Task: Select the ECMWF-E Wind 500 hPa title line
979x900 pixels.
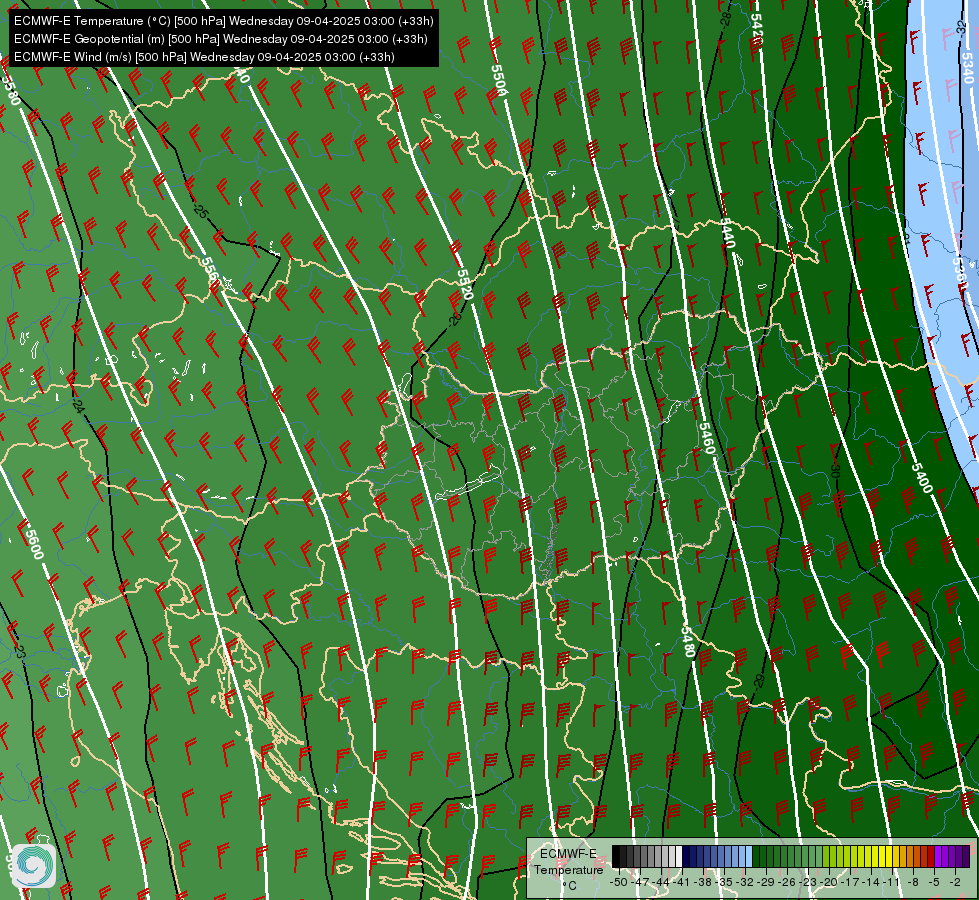Action: [x=204, y=57]
